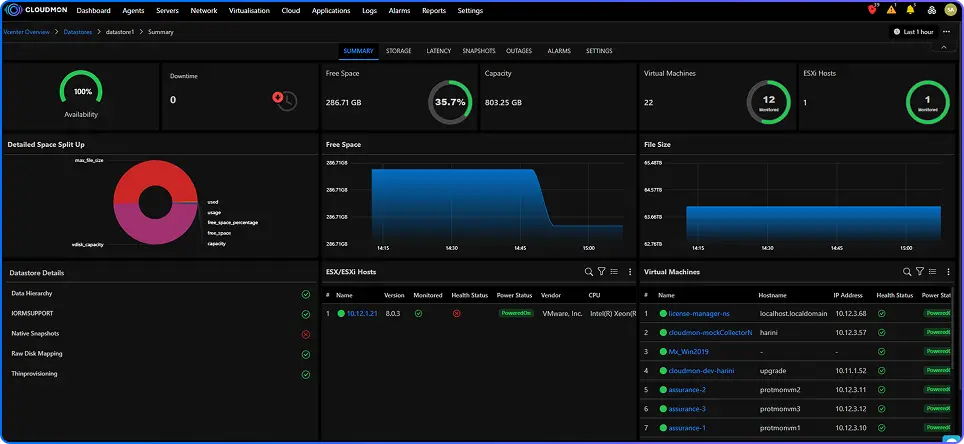Filter the ESX/ESXi Hosts table

point(602,271)
